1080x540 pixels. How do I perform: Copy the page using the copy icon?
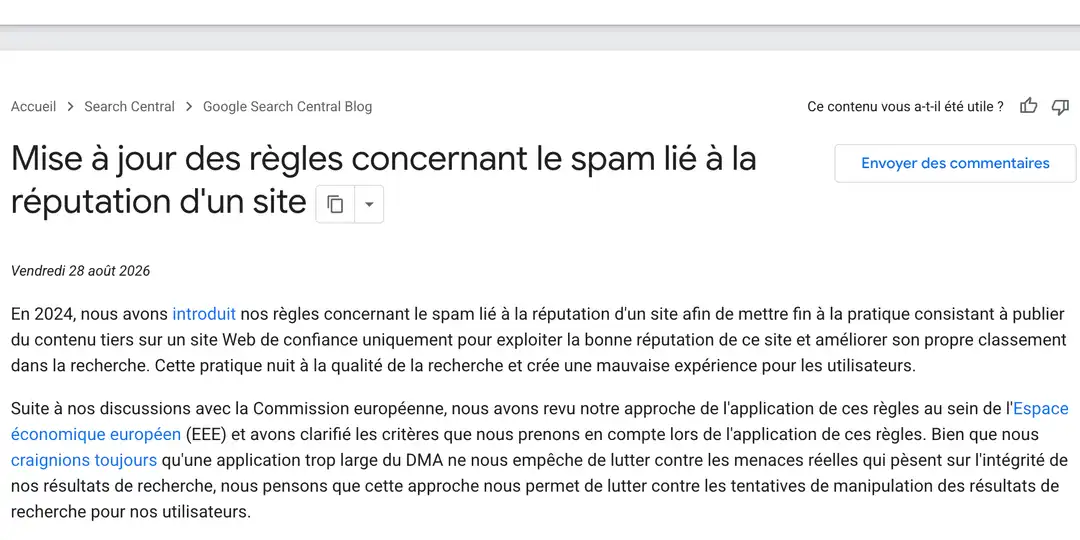click(x=335, y=204)
